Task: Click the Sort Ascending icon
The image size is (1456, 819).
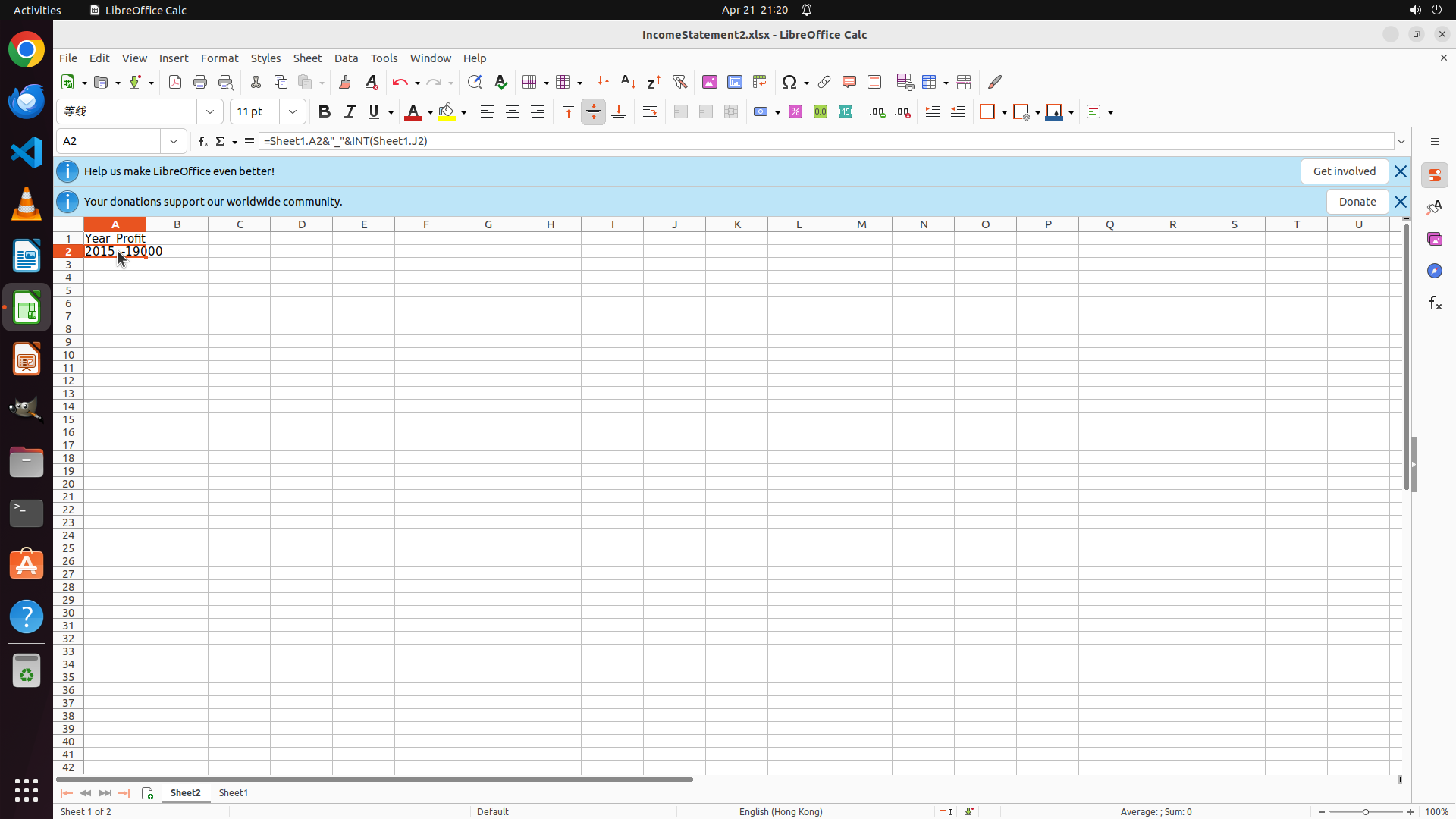Action: [628, 82]
